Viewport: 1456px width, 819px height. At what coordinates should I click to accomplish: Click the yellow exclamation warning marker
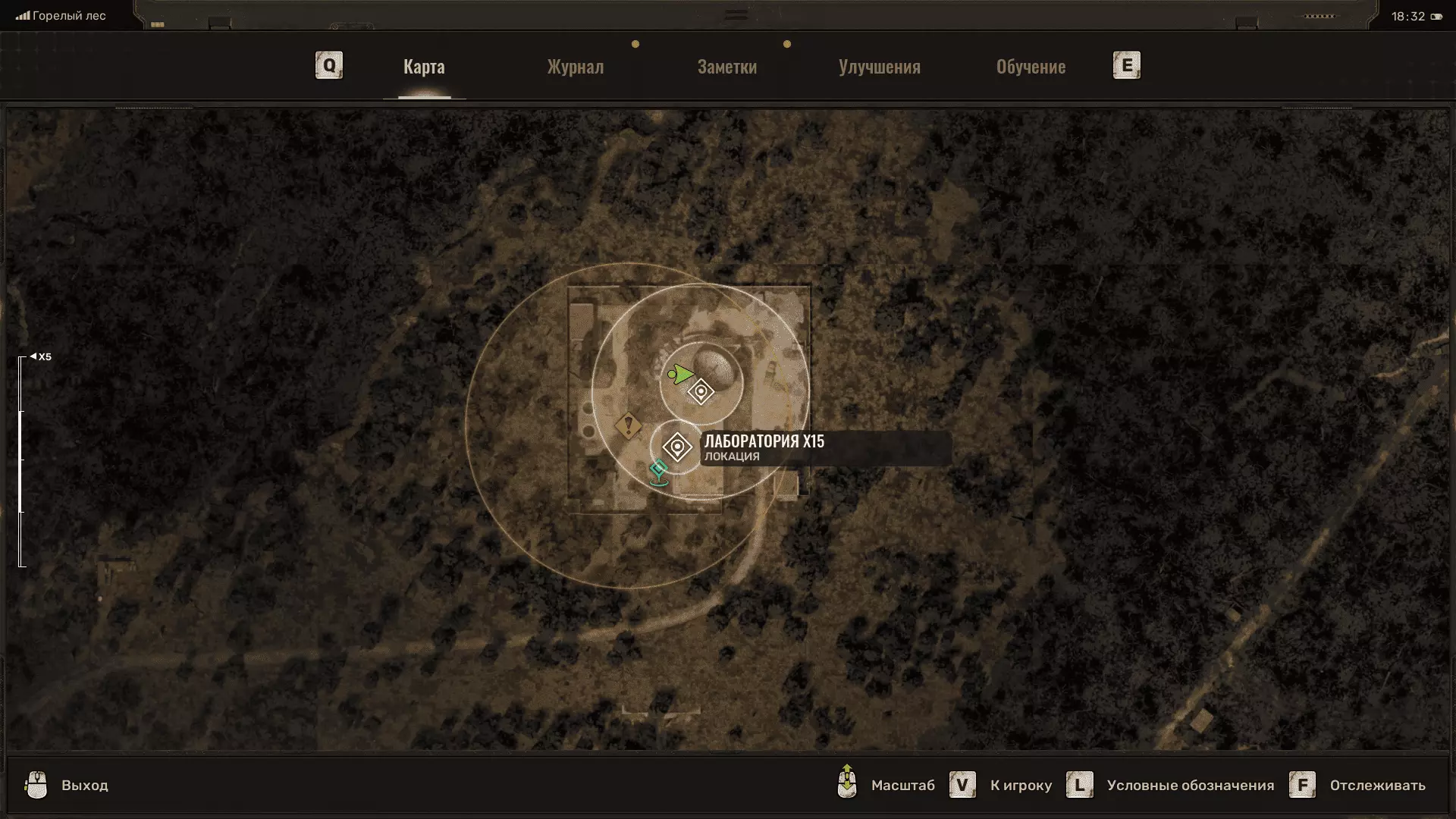(x=628, y=425)
